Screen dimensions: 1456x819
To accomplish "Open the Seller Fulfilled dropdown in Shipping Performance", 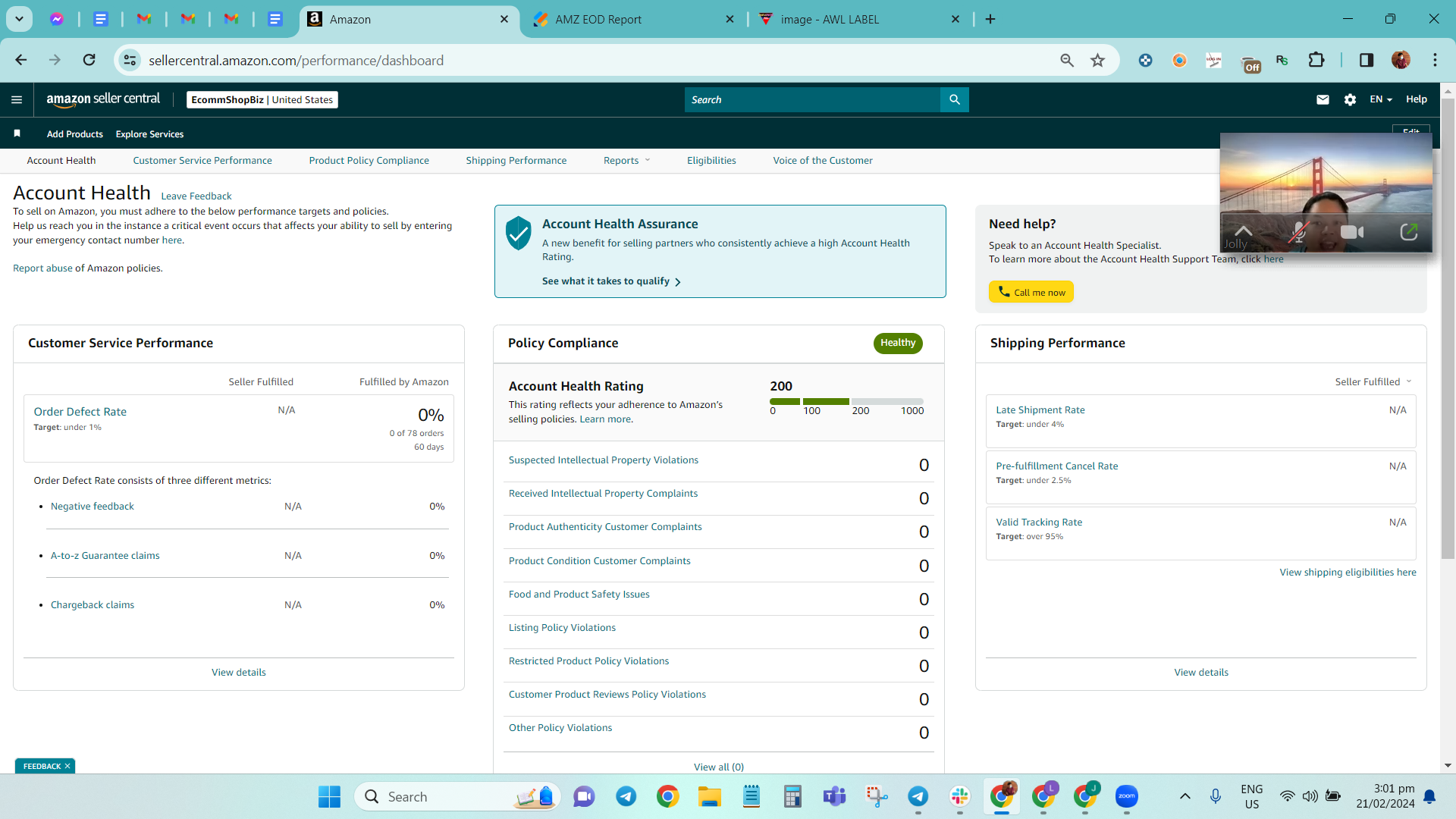I will (1373, 381).
